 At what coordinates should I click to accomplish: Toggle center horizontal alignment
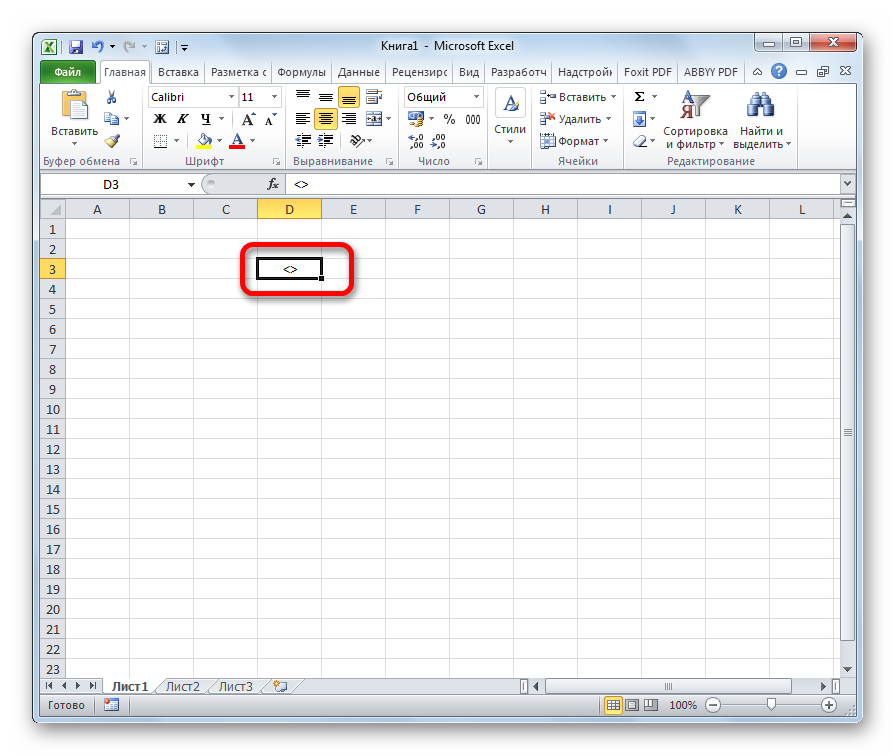pyautogui.click(x=326, y=119)
